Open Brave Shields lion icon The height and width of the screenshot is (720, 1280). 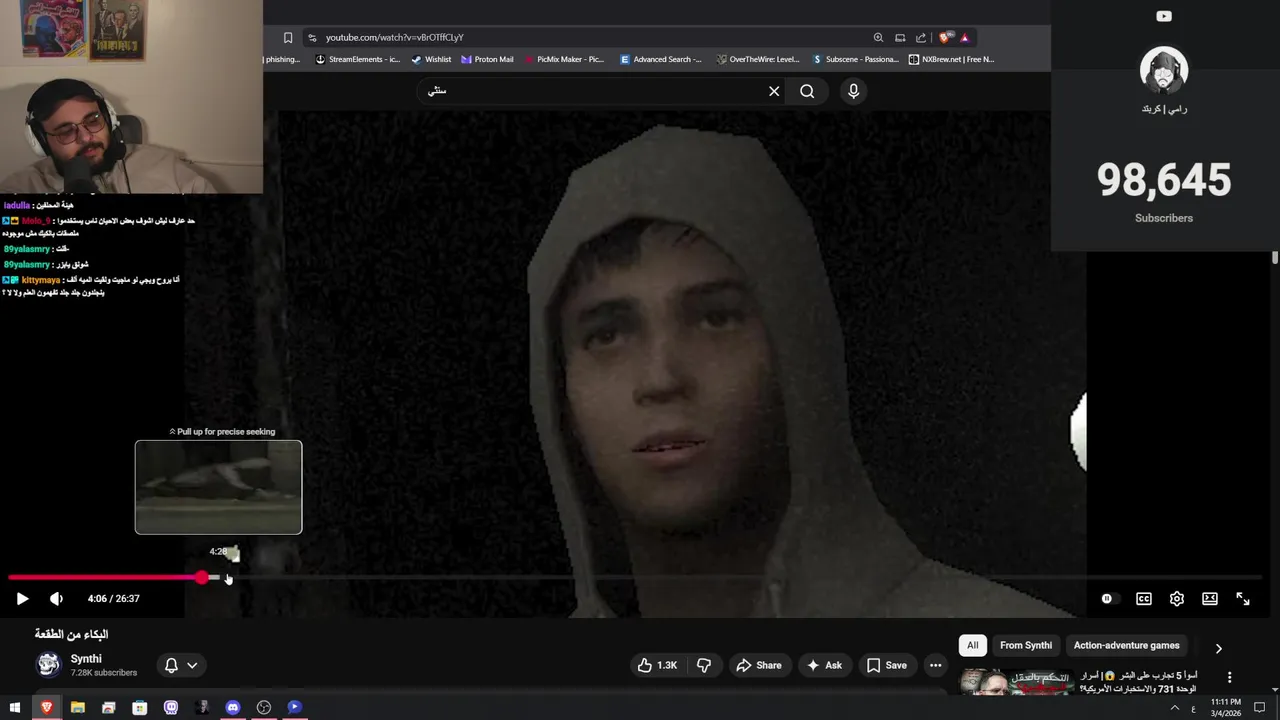(945, 37)
